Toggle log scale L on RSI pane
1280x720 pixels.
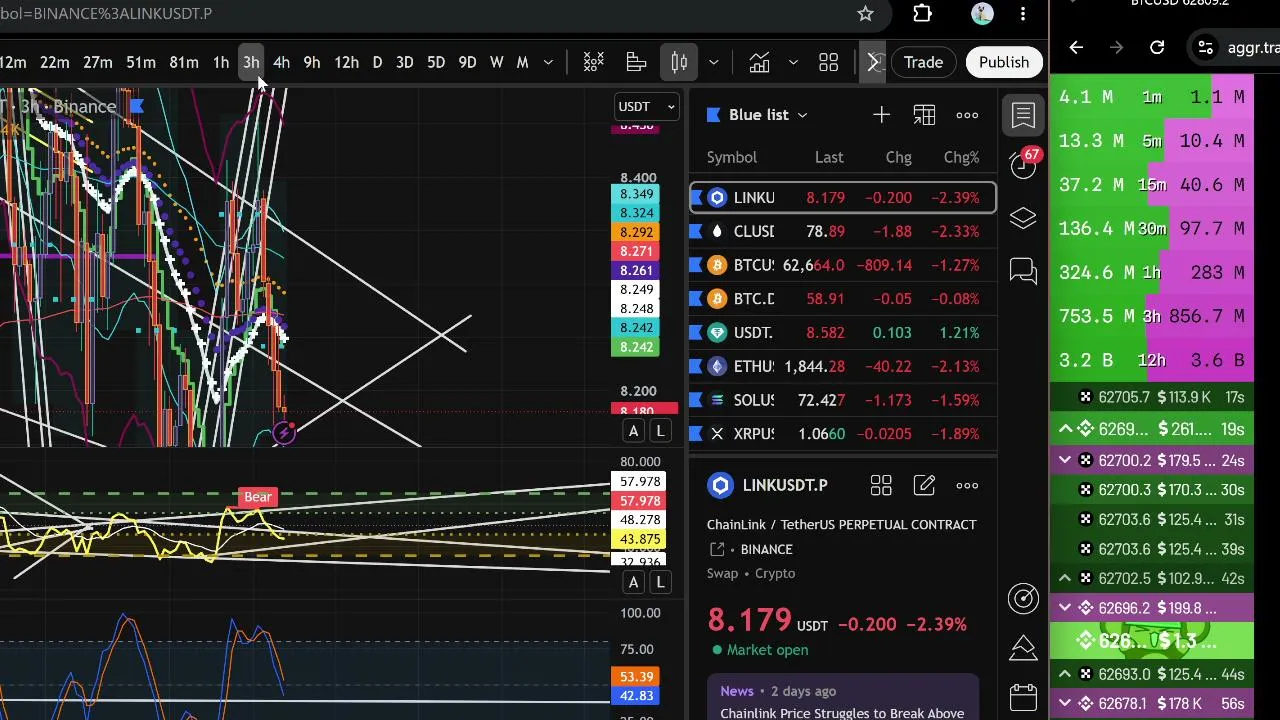(660, 582)
